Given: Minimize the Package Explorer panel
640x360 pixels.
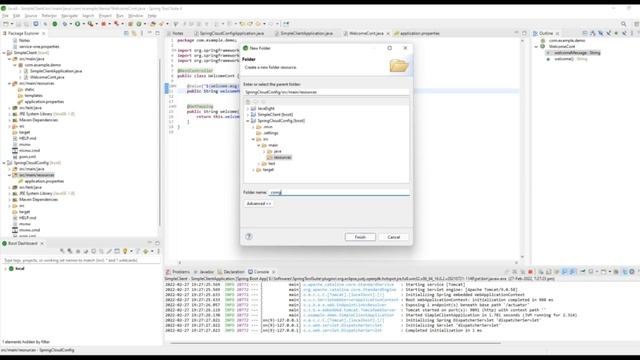Looking at the screenshot, I should (150, 33).
